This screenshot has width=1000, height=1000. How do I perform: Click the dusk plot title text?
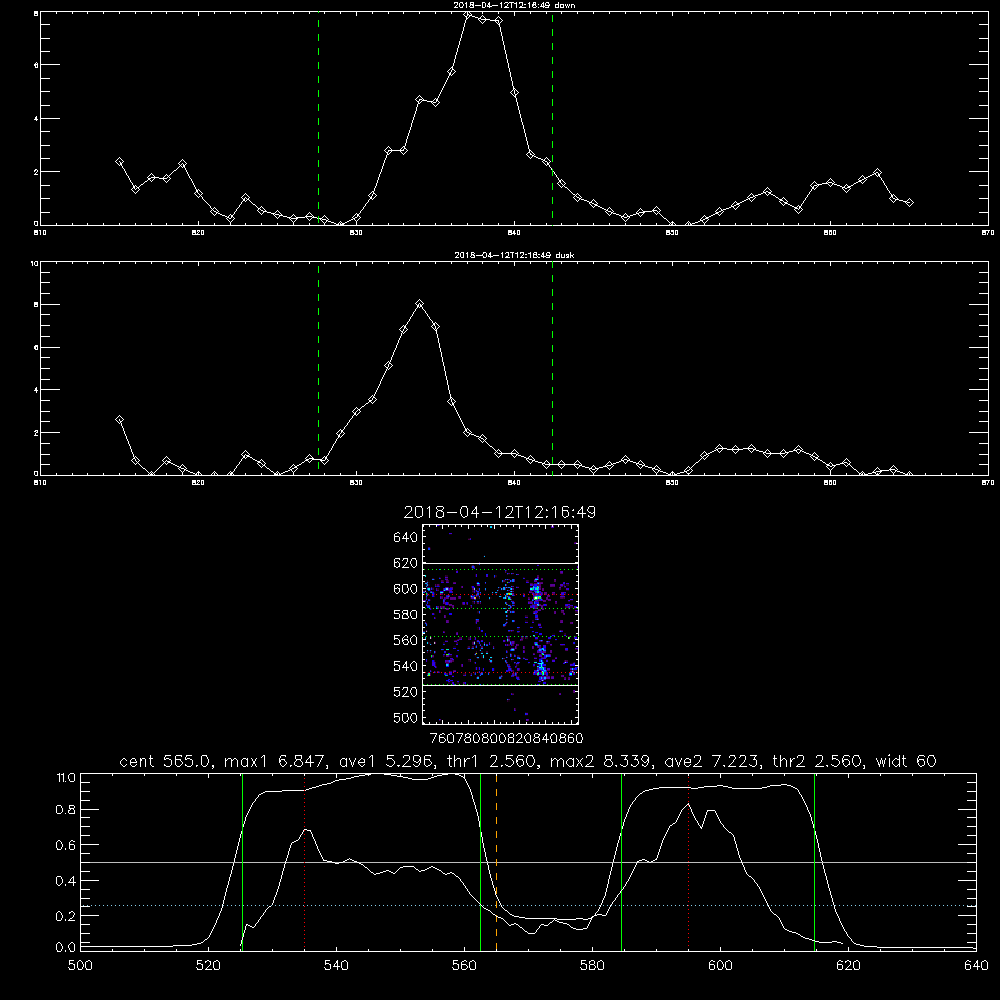(x=514, y=255)
